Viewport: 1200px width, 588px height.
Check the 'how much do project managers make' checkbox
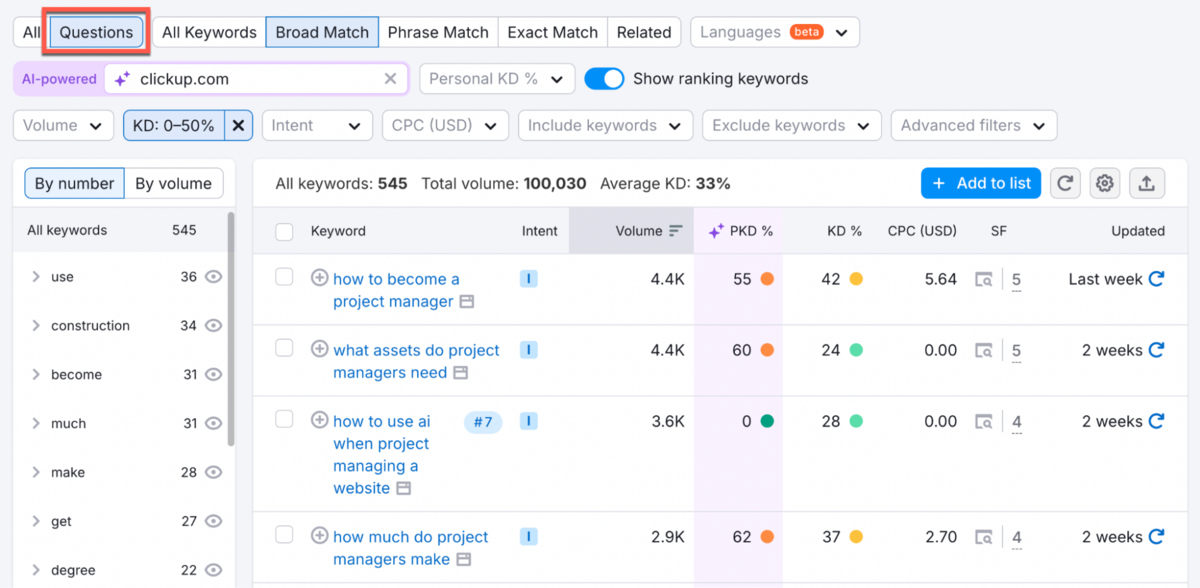284,535
